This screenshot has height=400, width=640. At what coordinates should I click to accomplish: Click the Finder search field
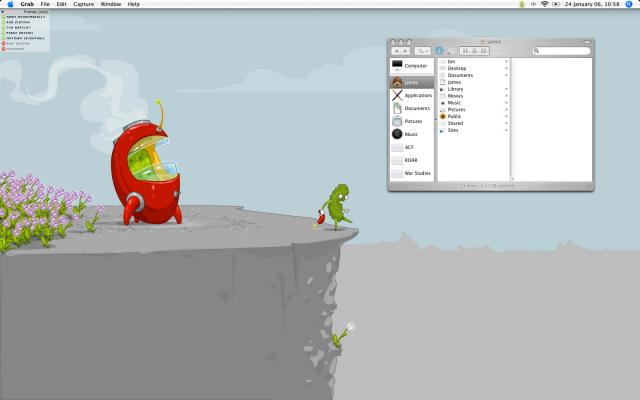561,51
